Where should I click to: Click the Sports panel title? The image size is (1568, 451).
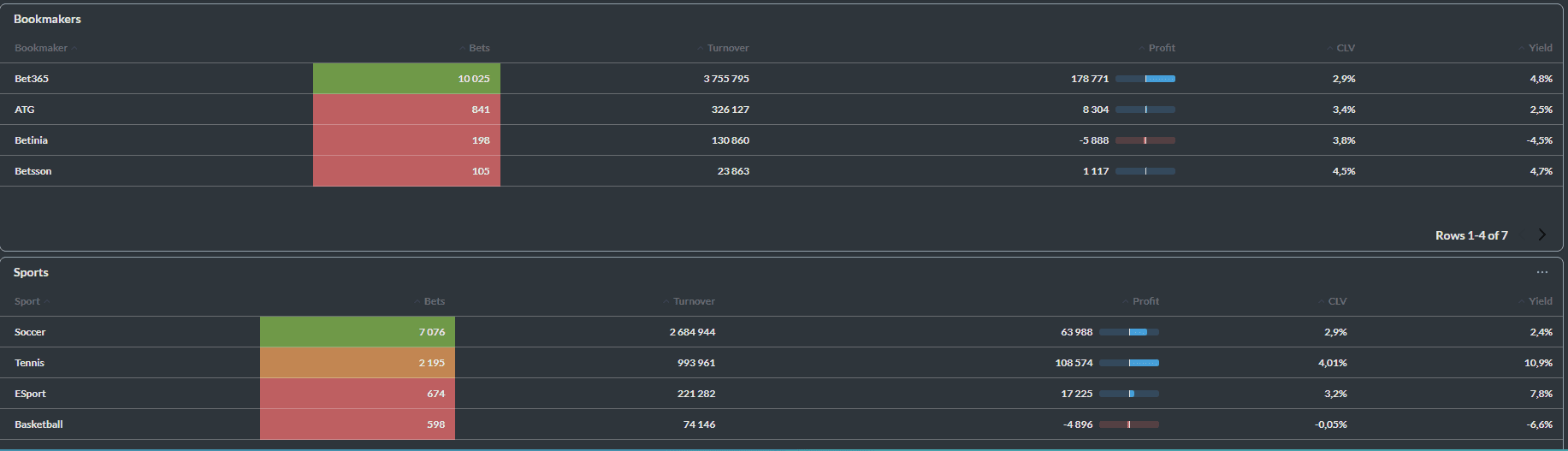pos(31,272)
